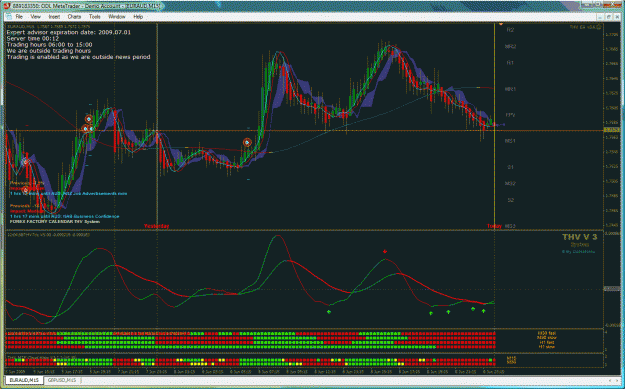Click the MS1 pivot level label
This screenshot has width=625, height=389.
point(510,141)
